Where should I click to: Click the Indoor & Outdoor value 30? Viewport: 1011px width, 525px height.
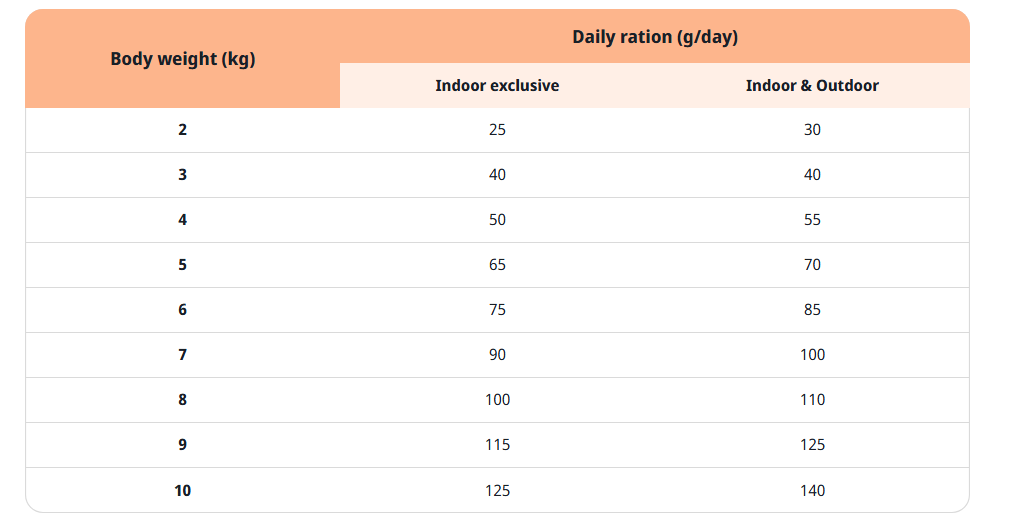[x=812, y=130]
